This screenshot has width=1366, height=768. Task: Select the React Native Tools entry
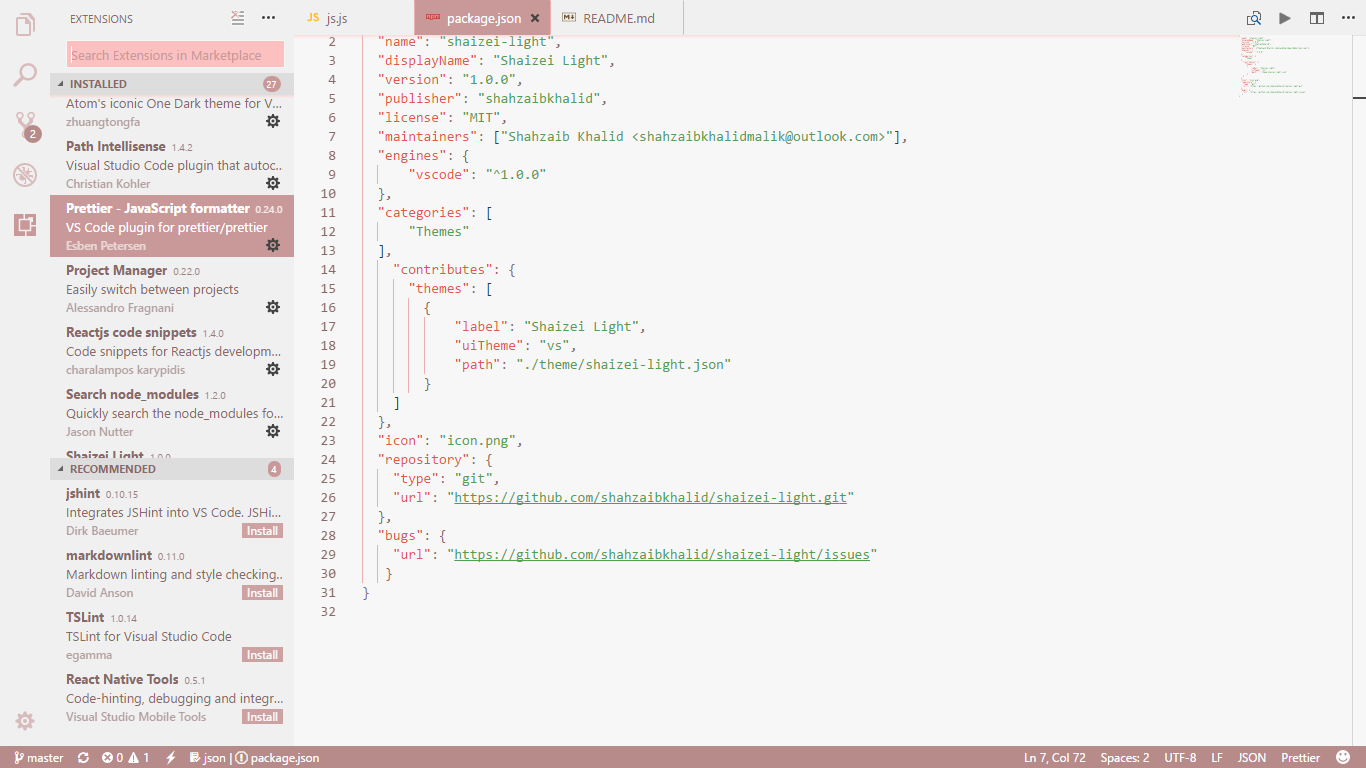coord(172,697)
